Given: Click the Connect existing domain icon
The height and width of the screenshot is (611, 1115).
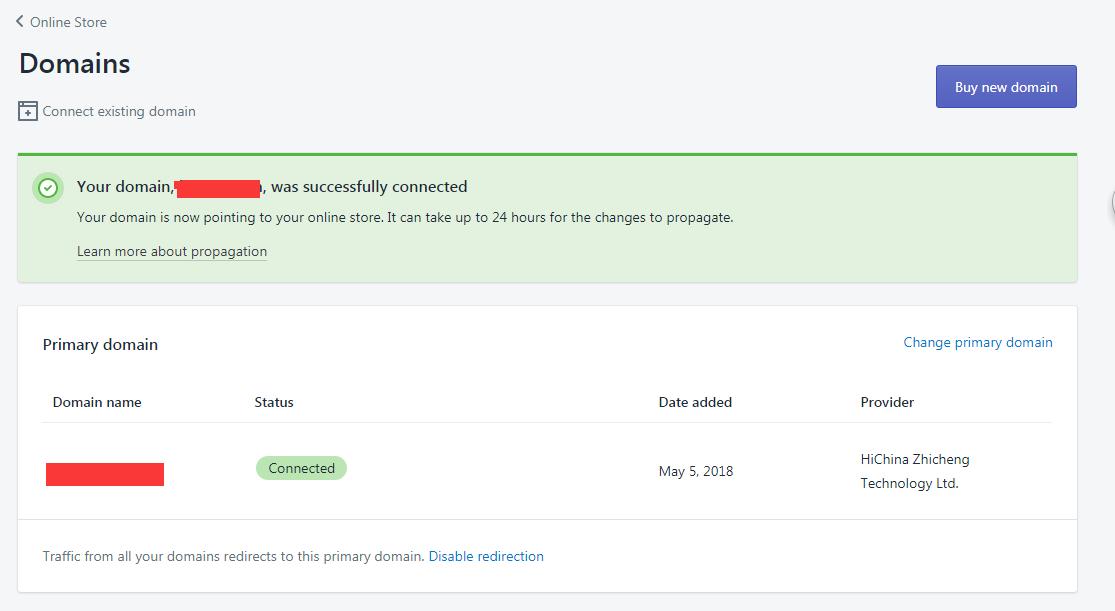Looking at the screenshot, I should [25, 110].
